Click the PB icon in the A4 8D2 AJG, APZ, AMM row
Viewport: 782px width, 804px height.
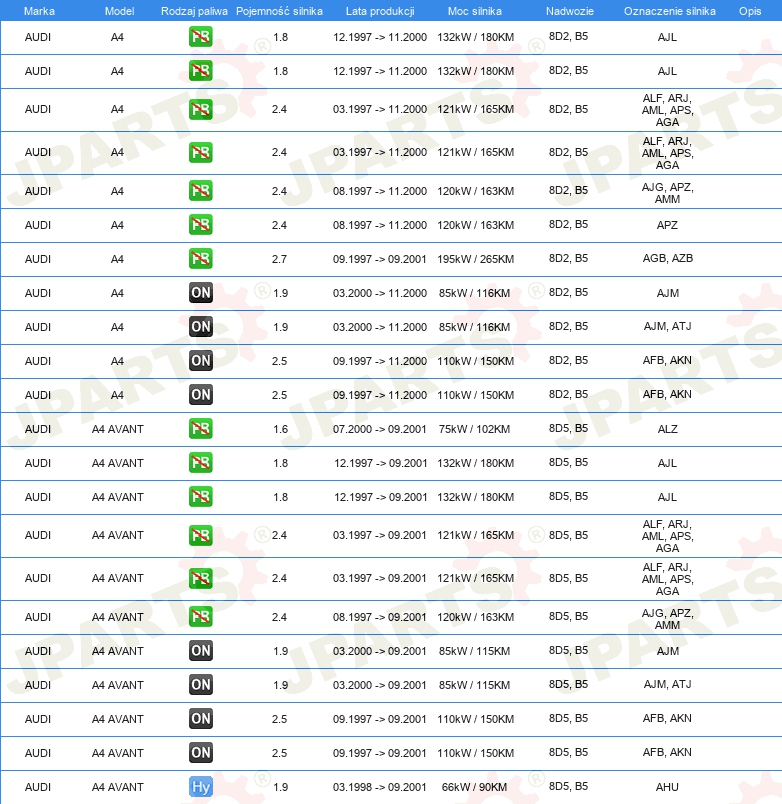[201, 191]
